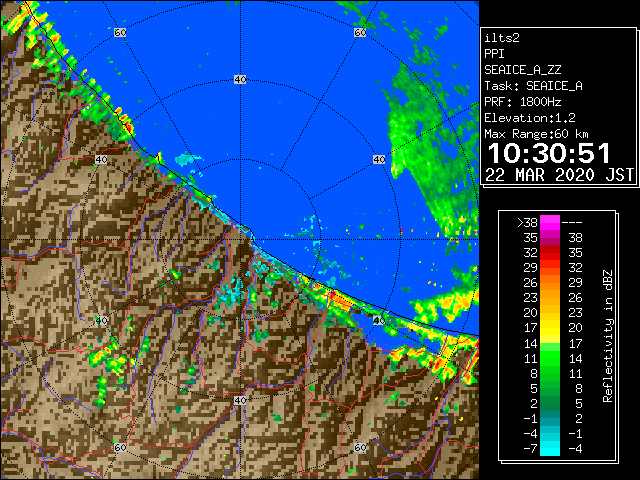Pick the cyan -7 to -4 dBZ swatch

tap(550, 449)
